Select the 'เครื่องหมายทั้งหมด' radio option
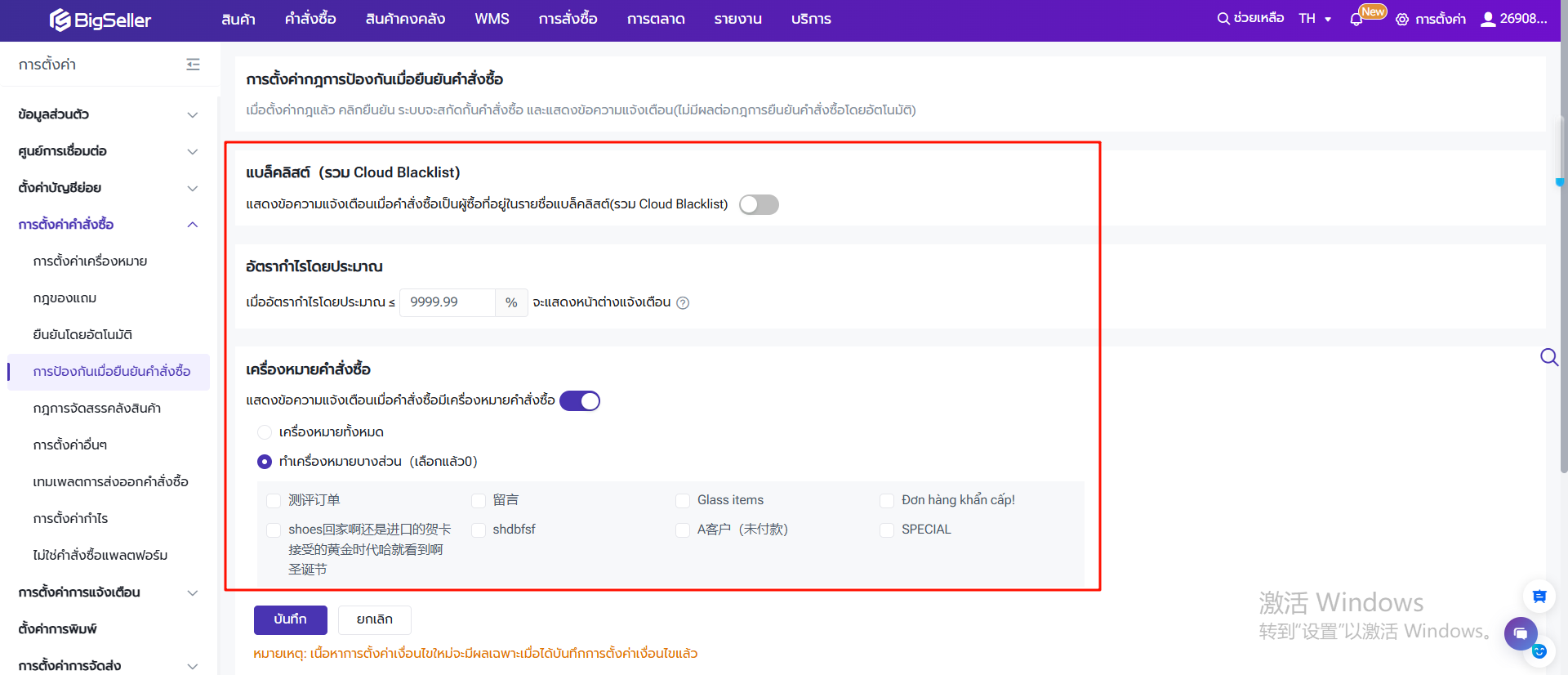Viewport: 1568px width, 675px height. point(265,432)
